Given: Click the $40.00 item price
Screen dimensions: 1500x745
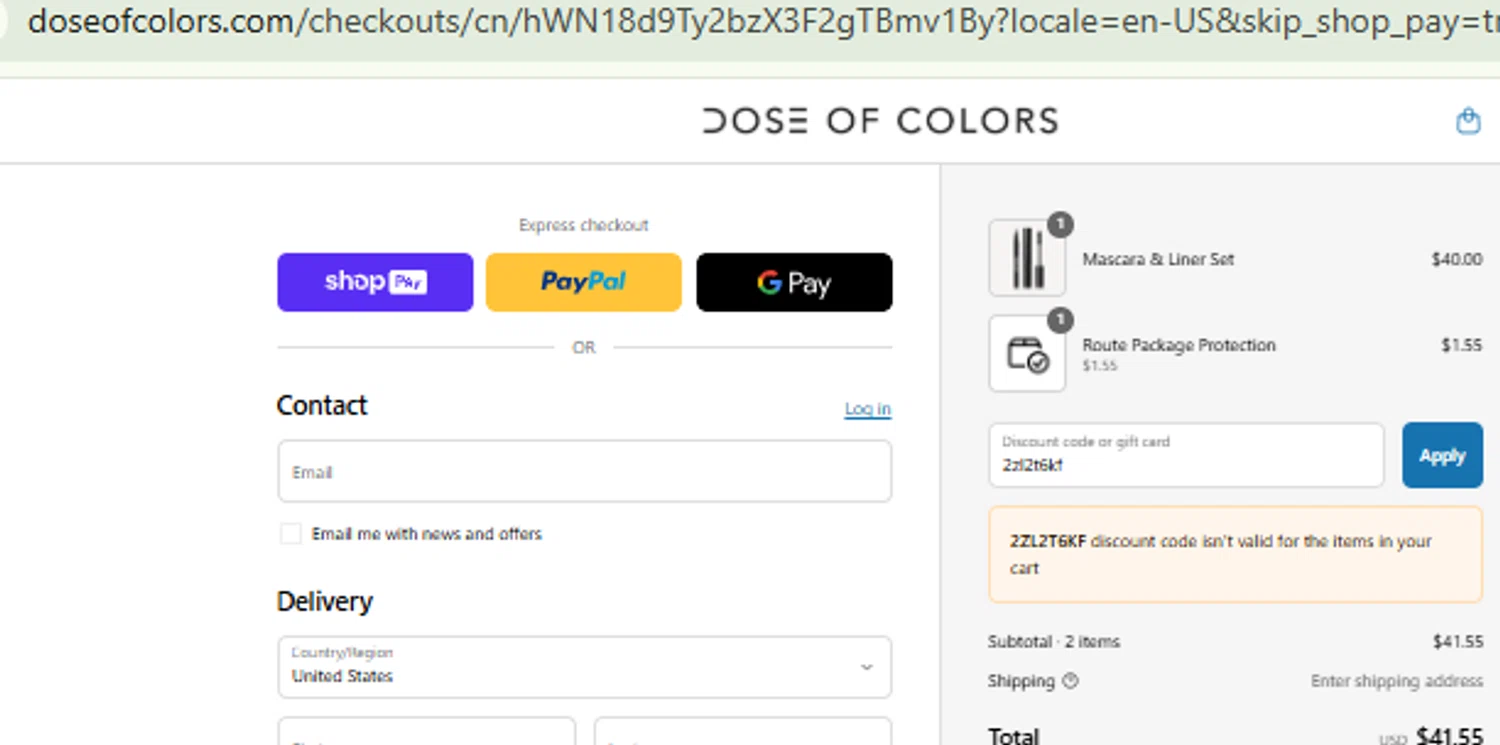Looking at the screenshot, I should (1457, 259).
